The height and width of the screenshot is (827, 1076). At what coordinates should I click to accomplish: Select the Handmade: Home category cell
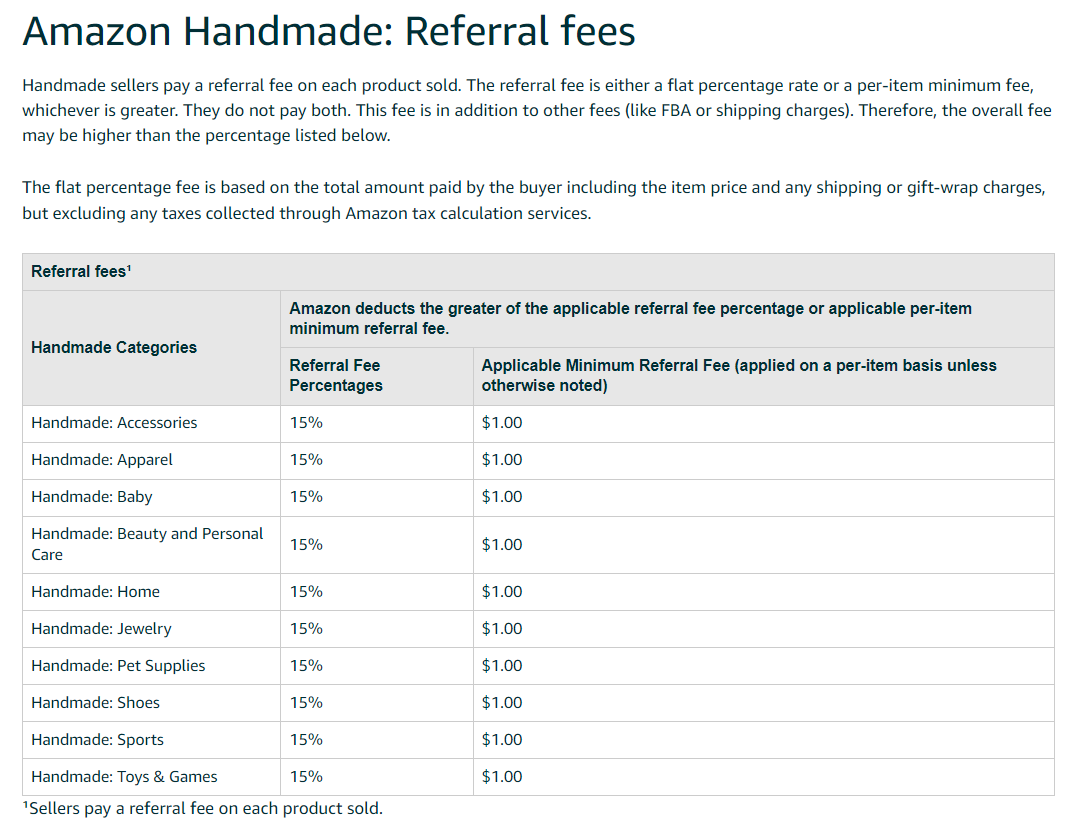click(x=152, y=592)
